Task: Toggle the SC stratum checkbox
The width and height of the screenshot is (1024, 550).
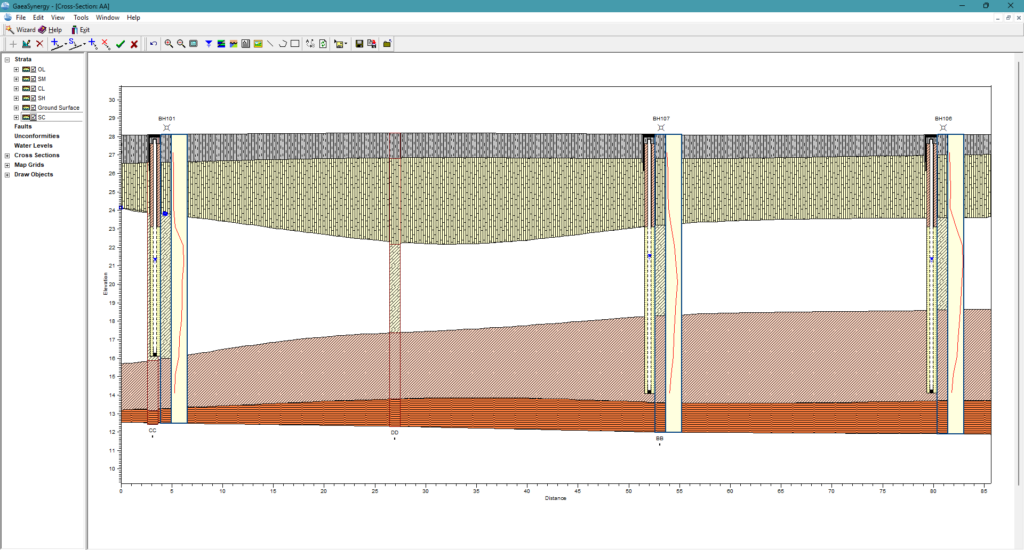Action: 33,118
